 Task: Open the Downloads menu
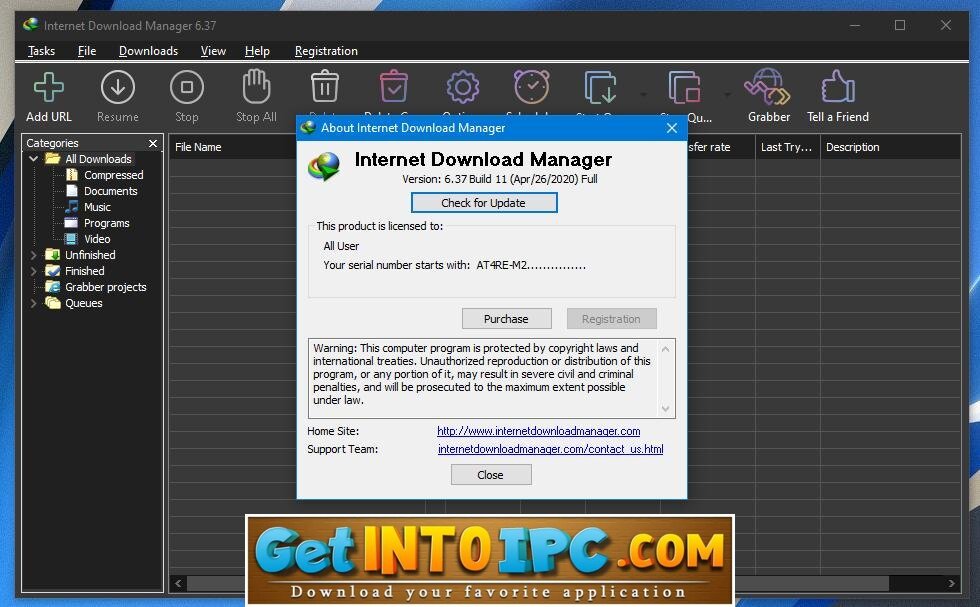(148, 51)
